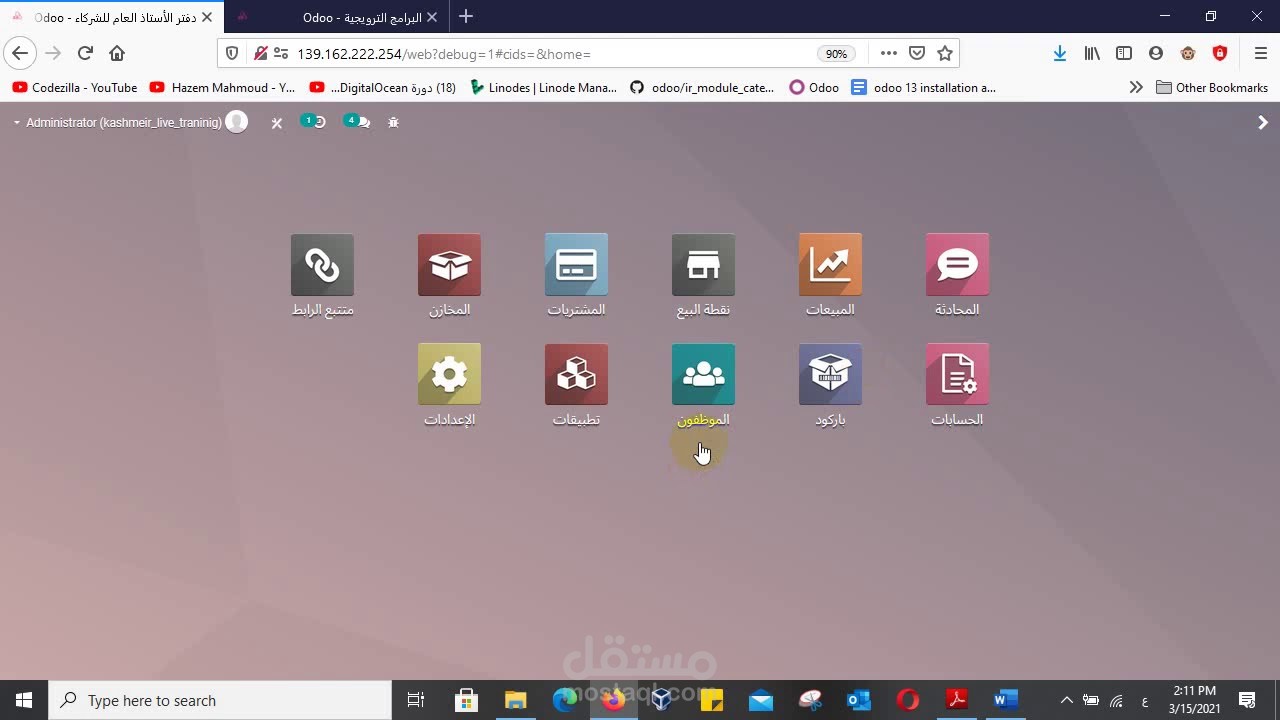Open the متتبع الرابط (Link Tracker) app
1280x720 pixels.
click(322, 265)
